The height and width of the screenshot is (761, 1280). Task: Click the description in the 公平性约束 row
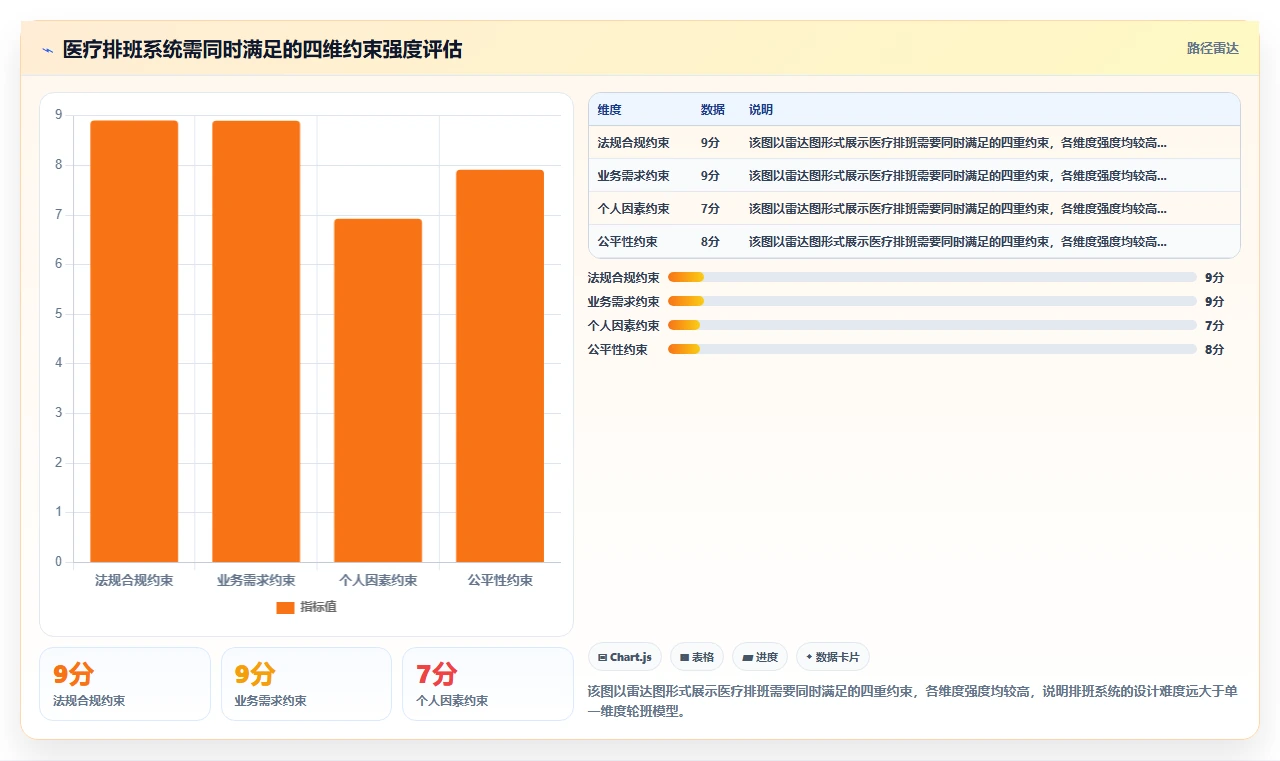(x=957, y=242)
